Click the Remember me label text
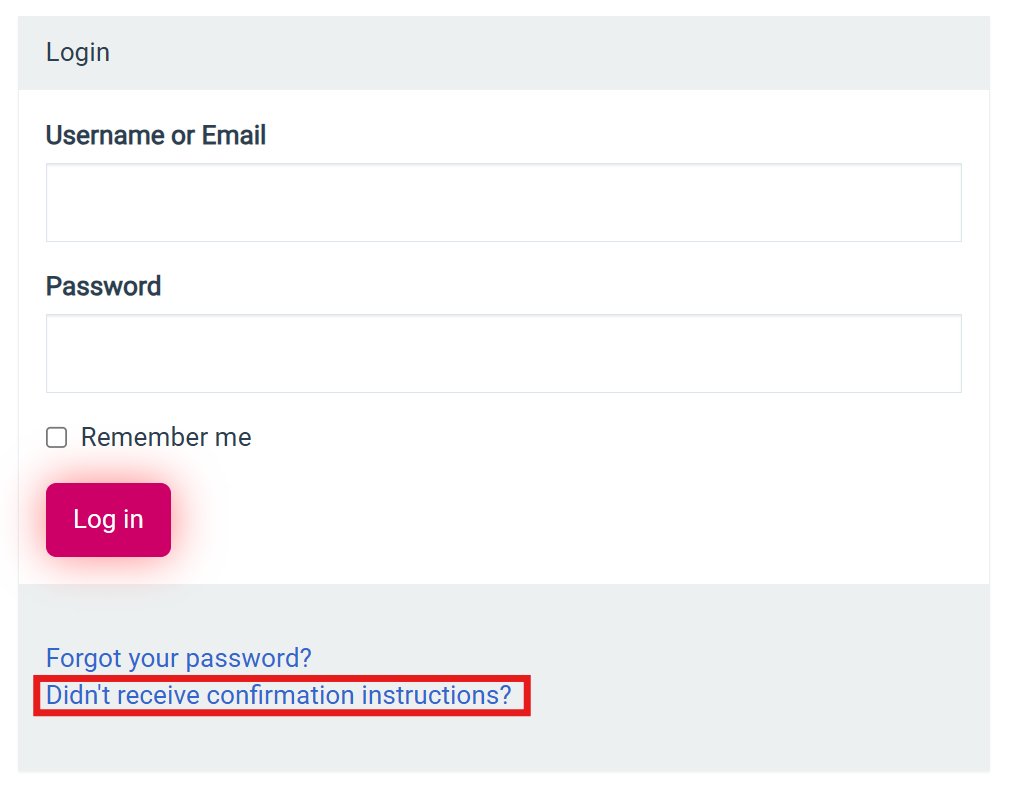The image size is (1013, 787). pos(166,437)
